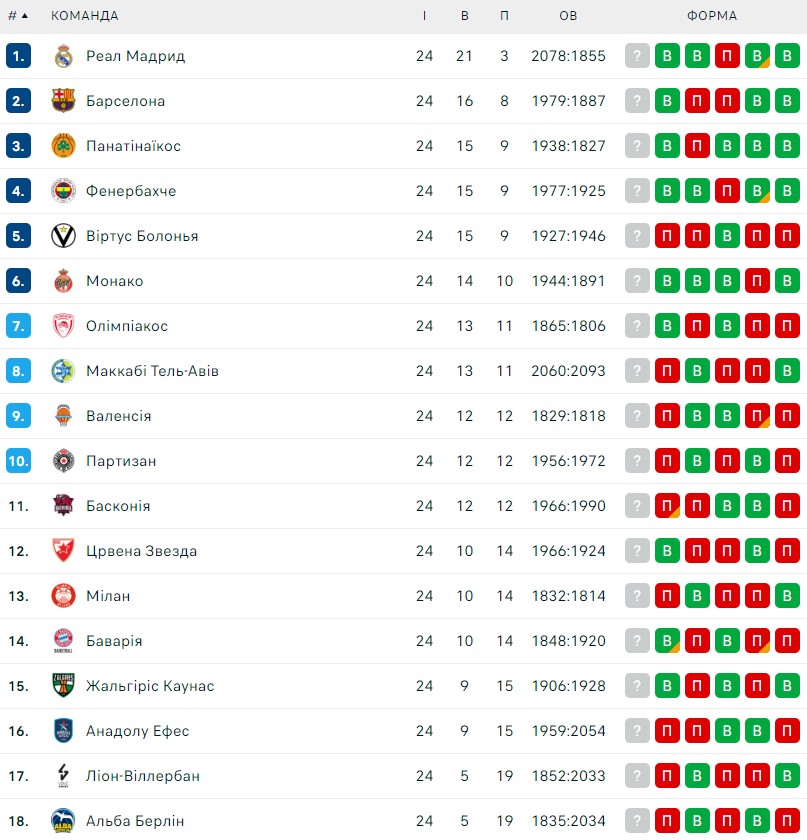This screenshot has height=840, width=807.
Task: Click the blue rank 1 position badge
Action: (18, 56)
